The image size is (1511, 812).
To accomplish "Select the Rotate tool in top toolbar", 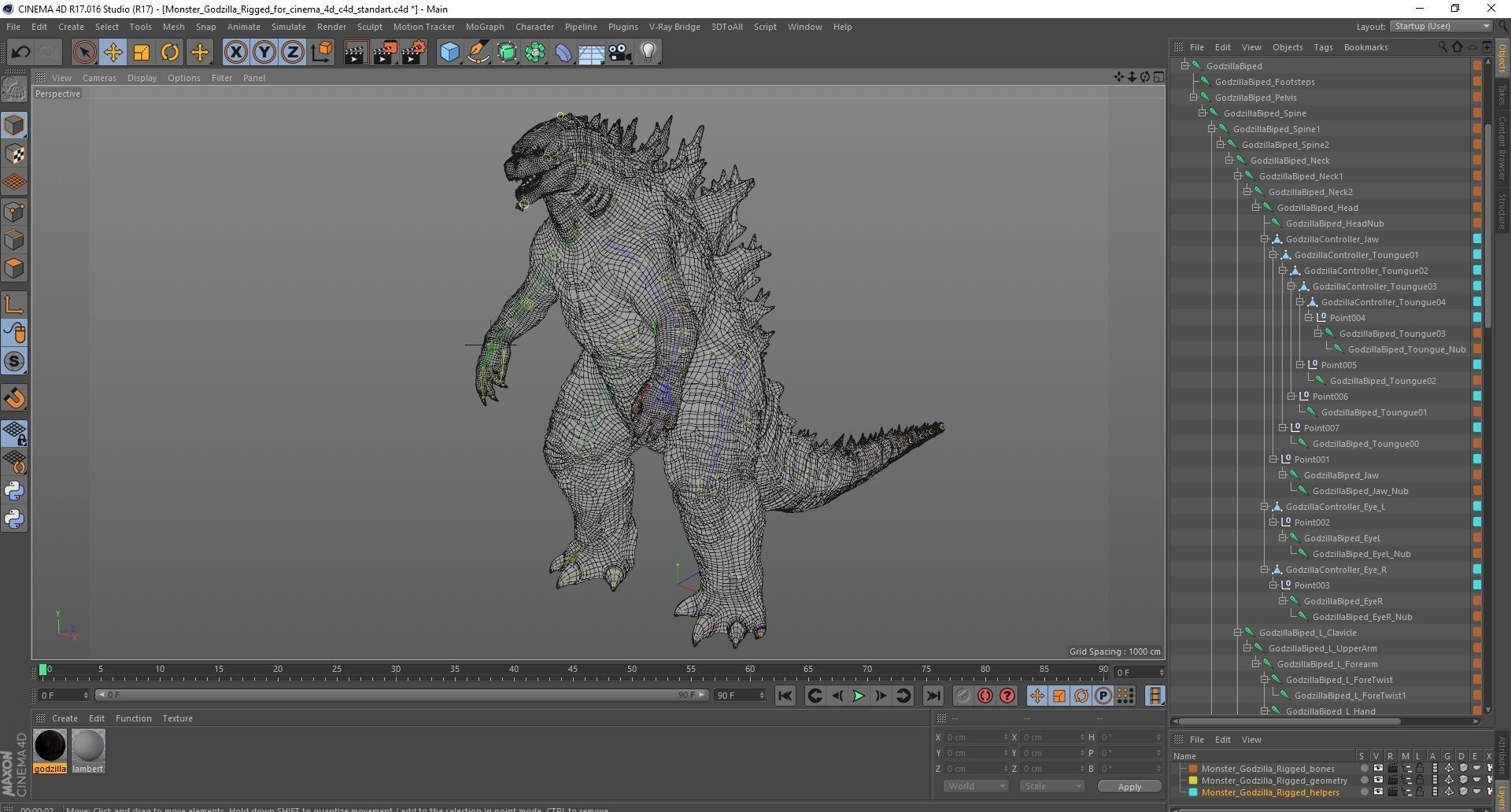I will tap(170, 53).
